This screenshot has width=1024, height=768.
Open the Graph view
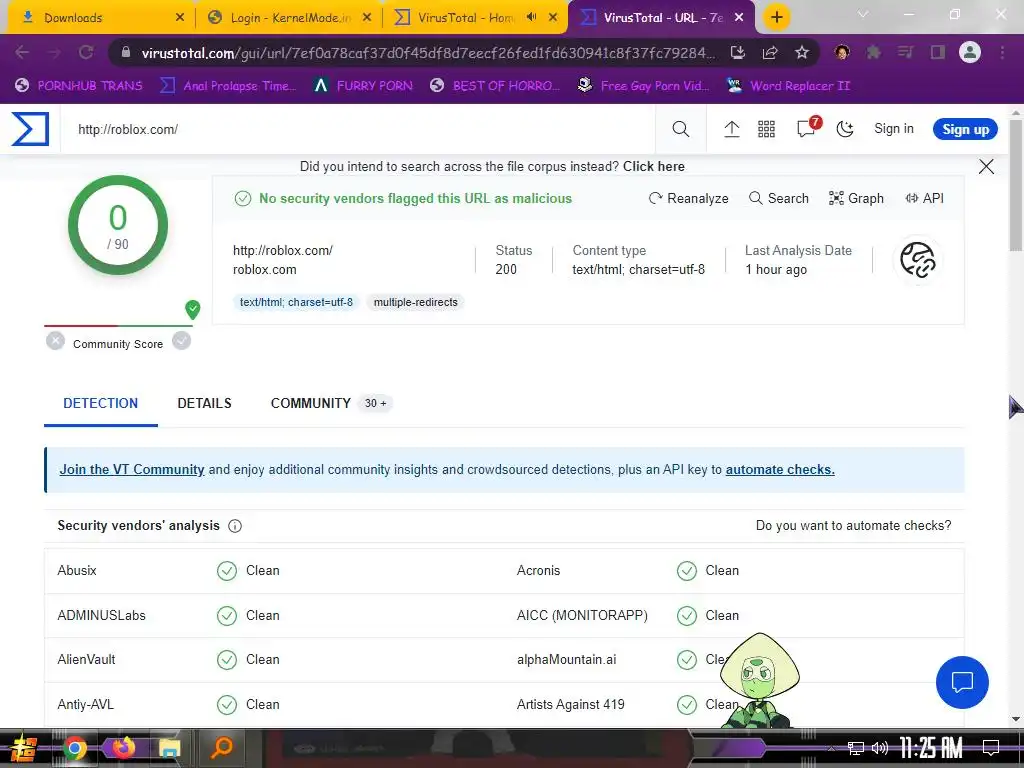(856, 199)
